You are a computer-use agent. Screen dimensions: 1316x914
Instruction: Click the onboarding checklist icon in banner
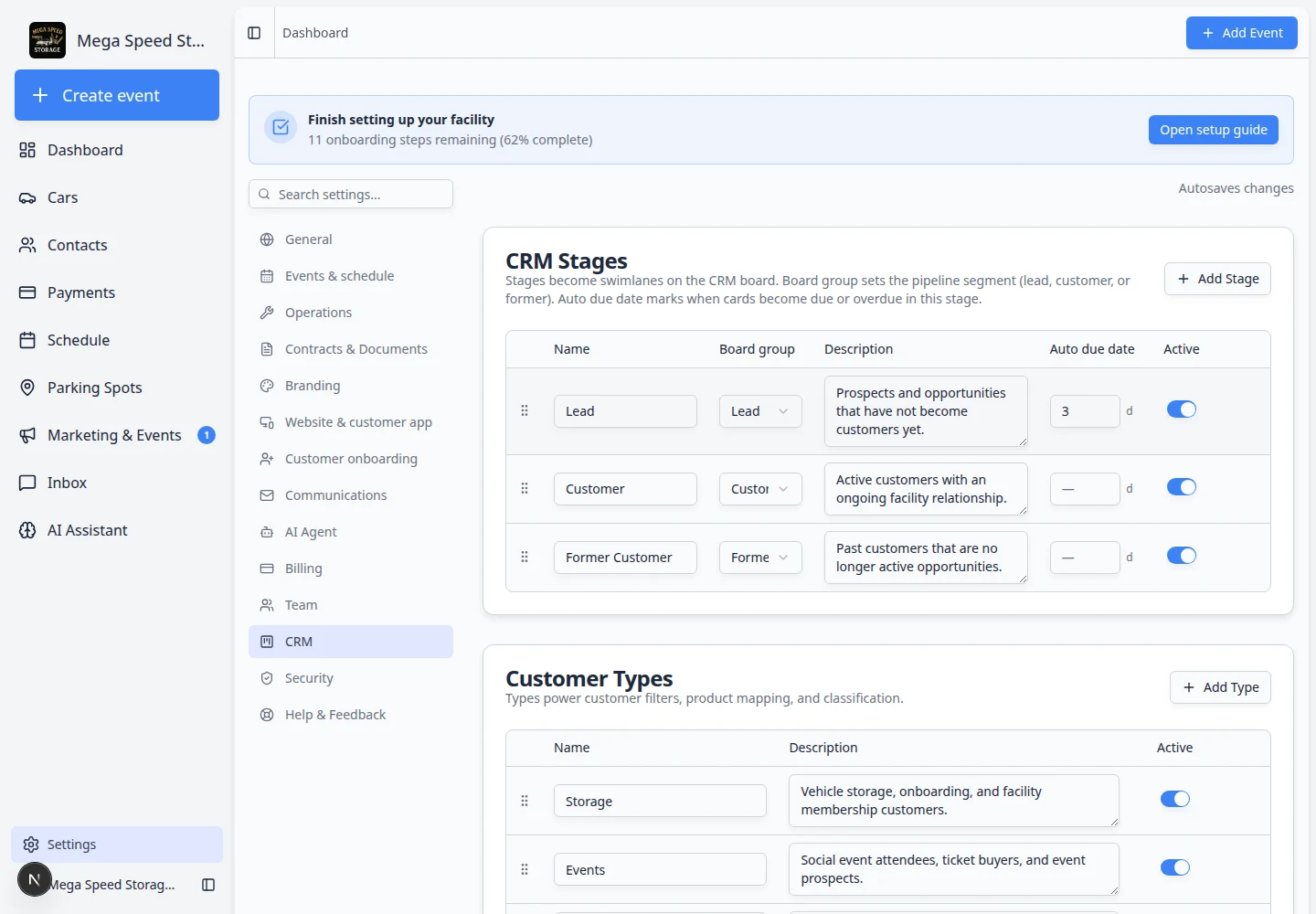[281, 128]
